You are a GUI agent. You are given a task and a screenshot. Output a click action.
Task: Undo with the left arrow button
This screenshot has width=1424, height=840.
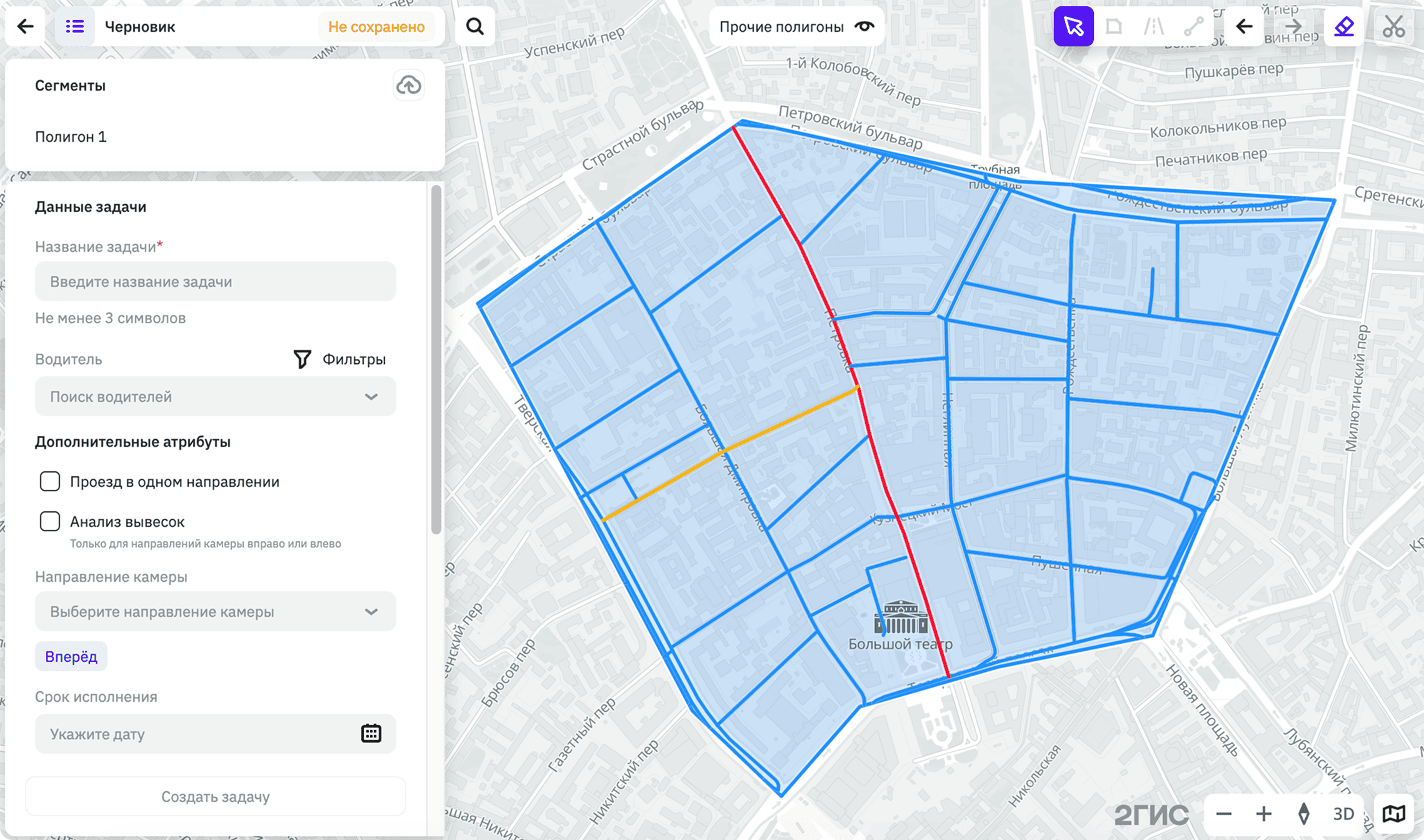click(1244, 26)
